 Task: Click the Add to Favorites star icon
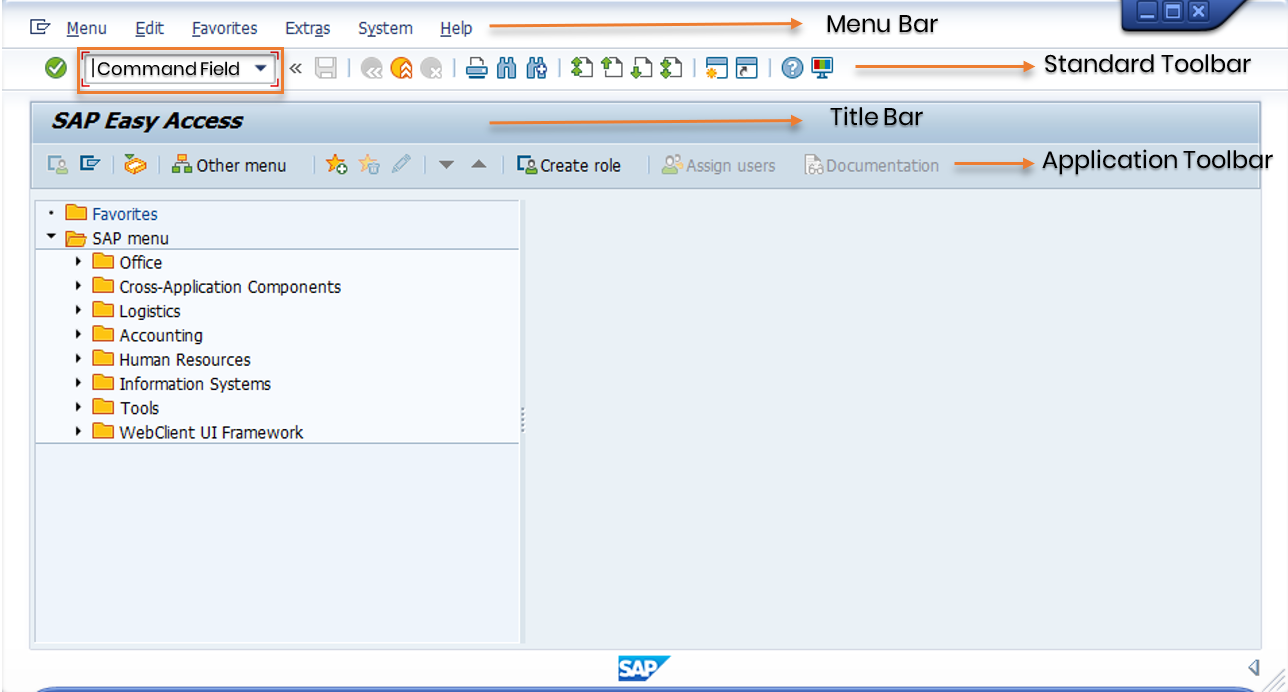tap(337, 165)
